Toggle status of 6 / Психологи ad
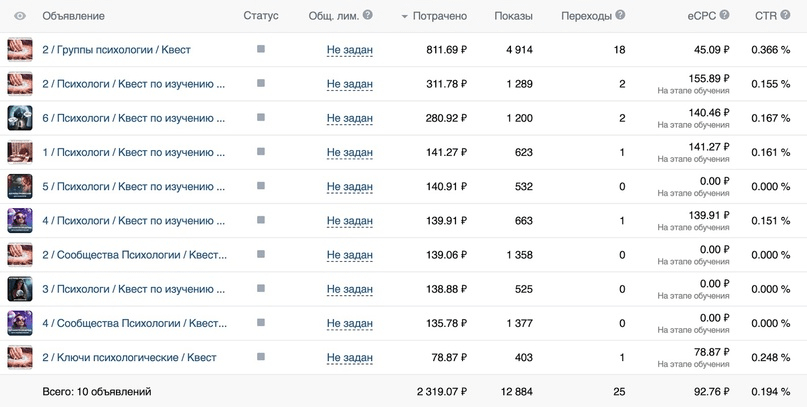 click(261, 117)
